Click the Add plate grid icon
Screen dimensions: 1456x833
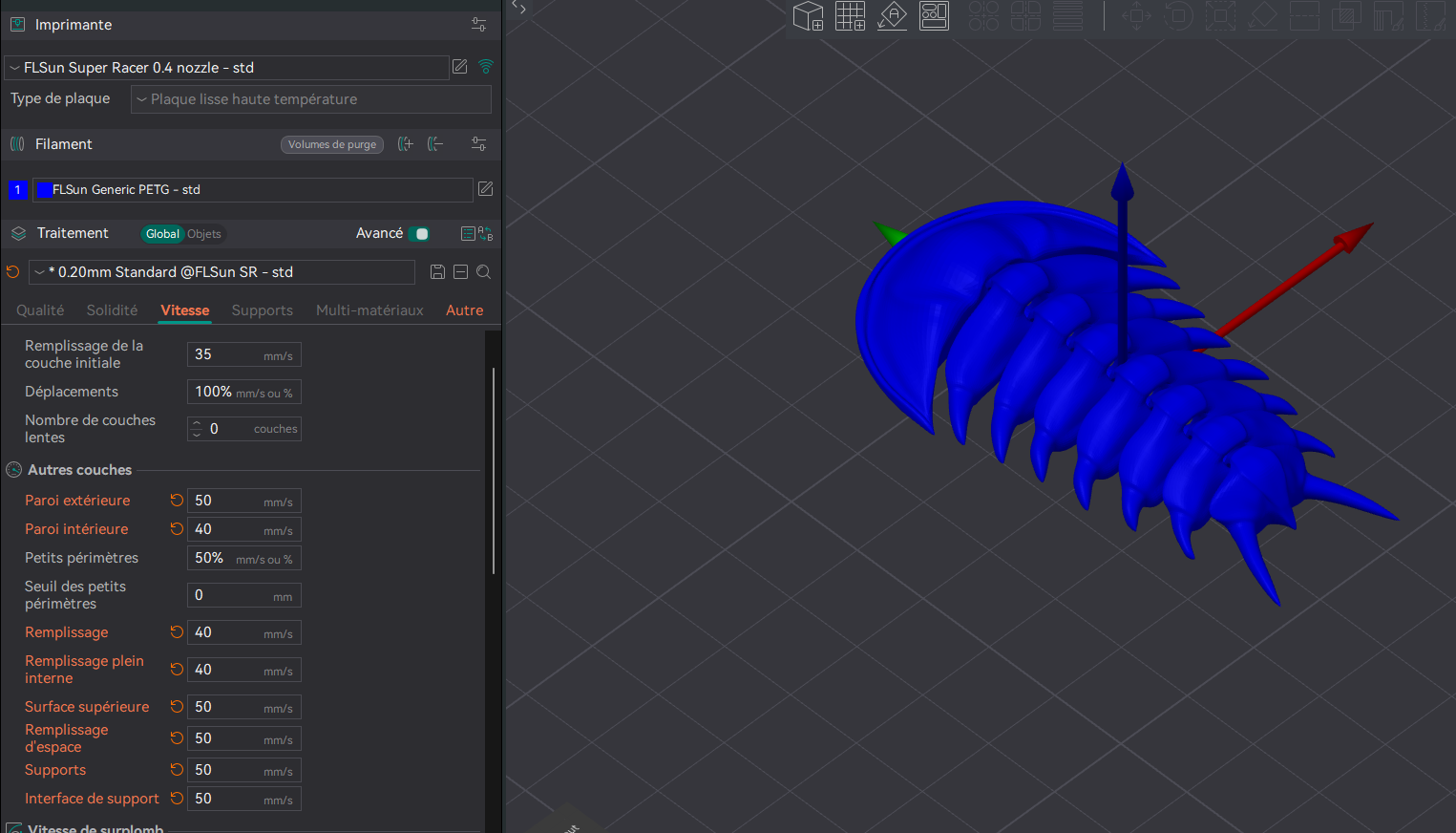(850, 16)
